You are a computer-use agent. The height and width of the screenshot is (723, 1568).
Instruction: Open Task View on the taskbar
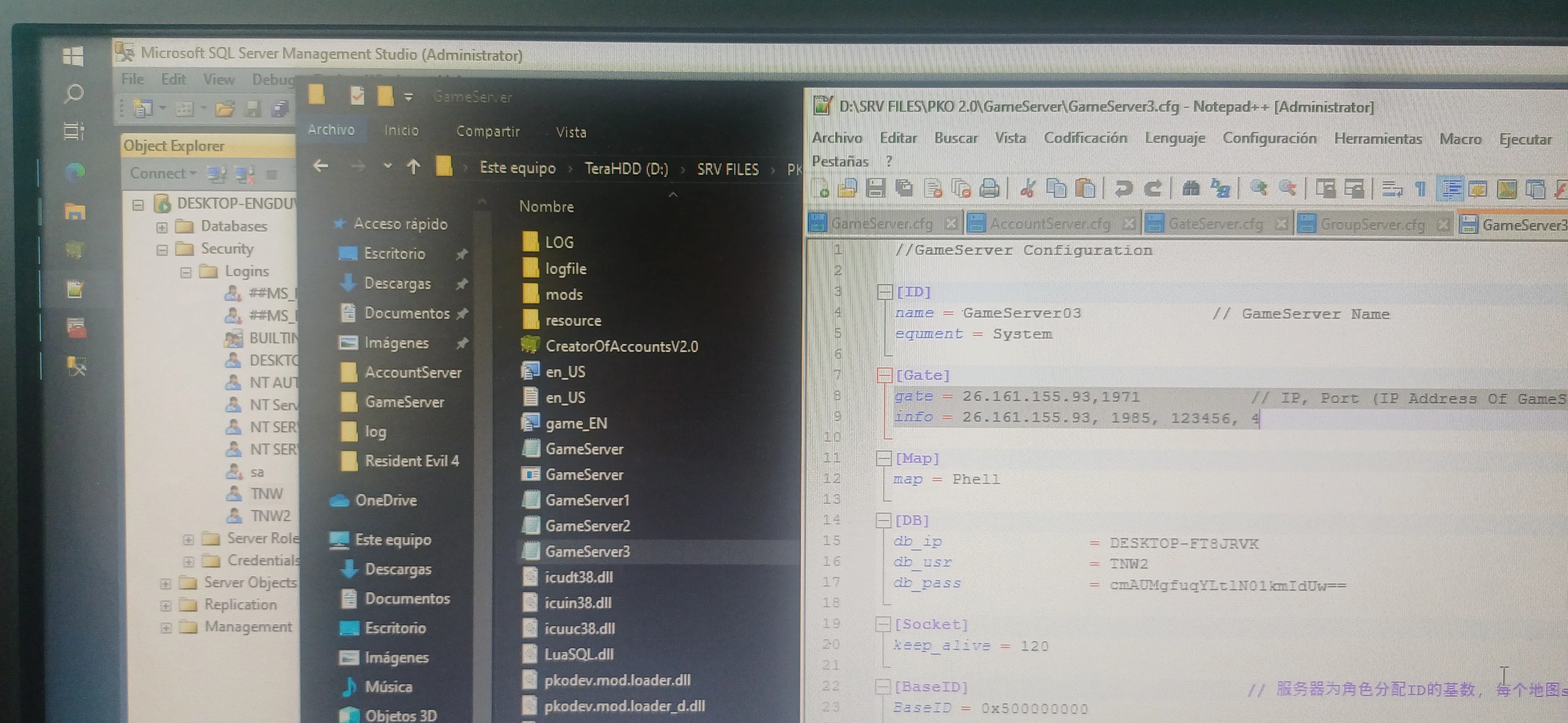click(74, 131)
